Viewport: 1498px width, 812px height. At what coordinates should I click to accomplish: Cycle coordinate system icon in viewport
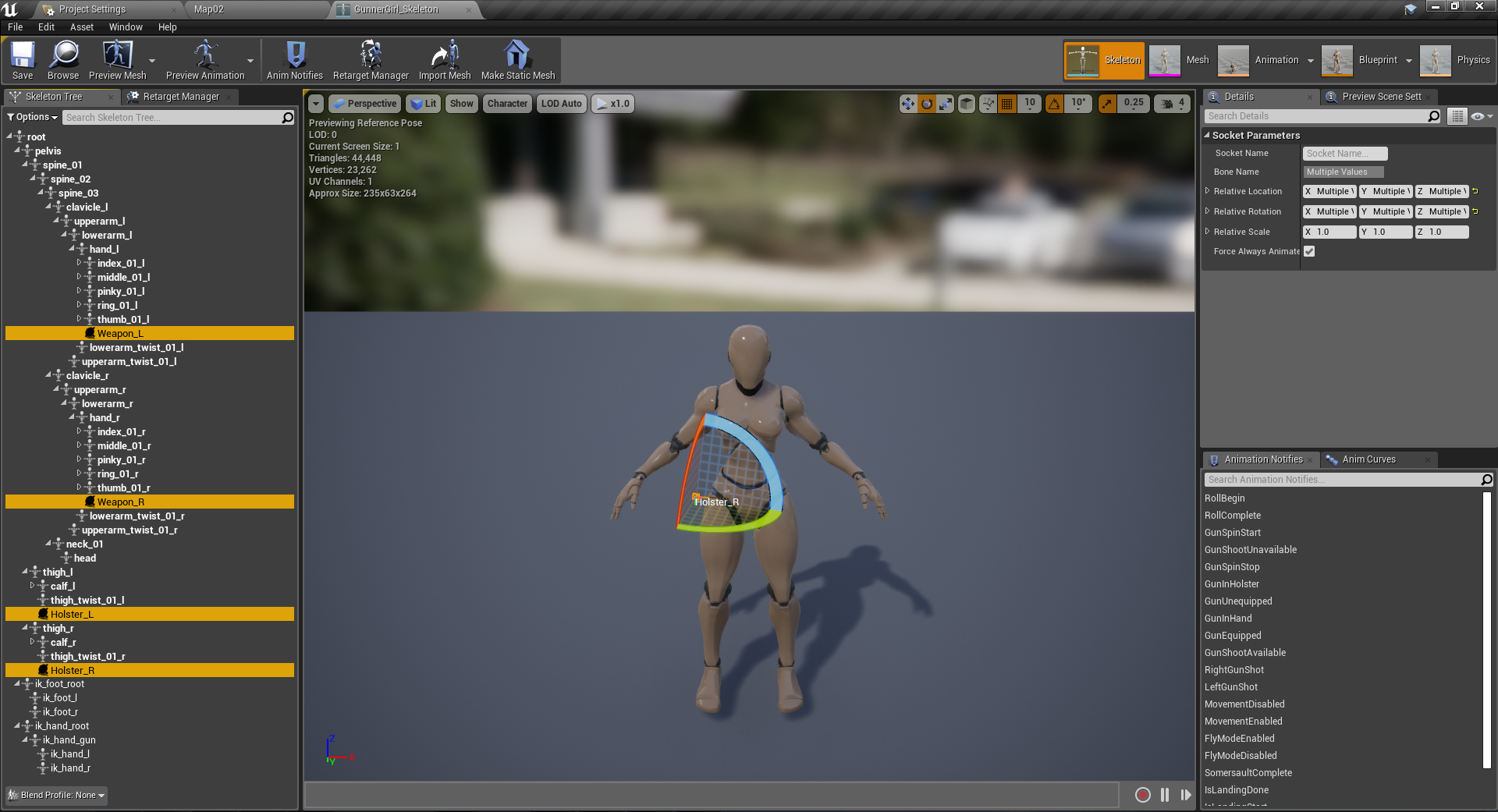point(989,104)
